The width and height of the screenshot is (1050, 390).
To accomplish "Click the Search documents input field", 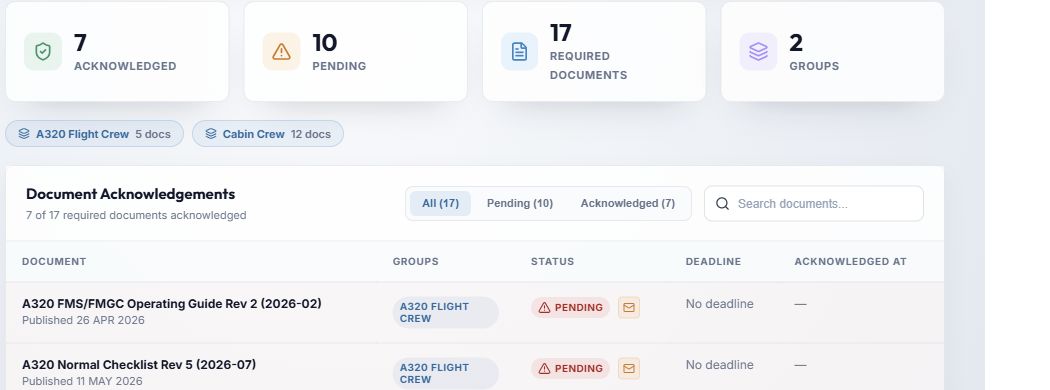I will [x=814, y=204].
